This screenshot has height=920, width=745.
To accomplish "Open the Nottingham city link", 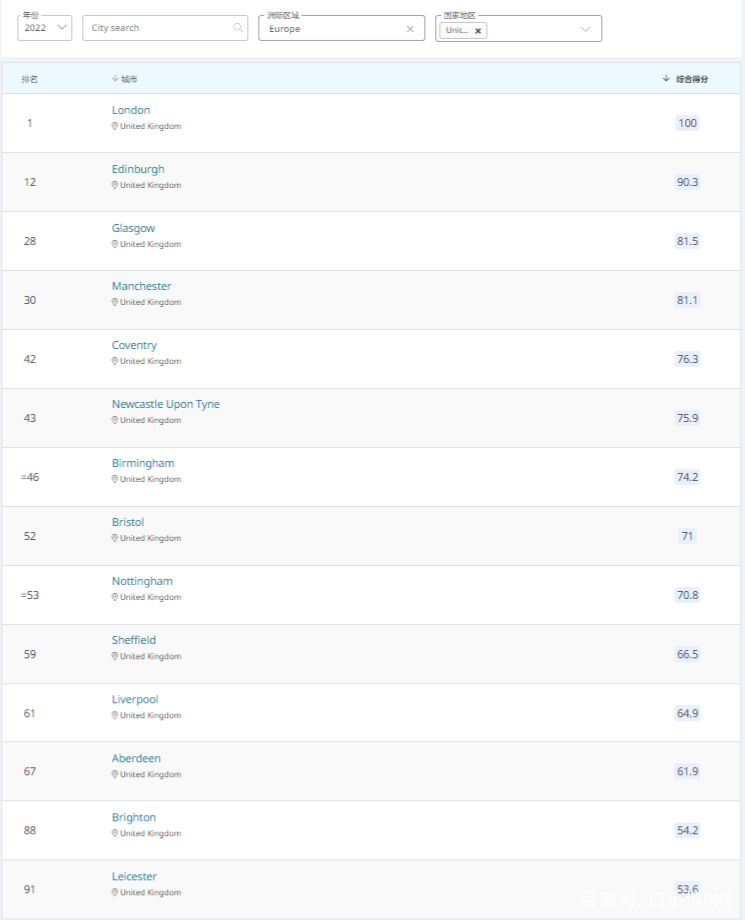I will point(142,581).
